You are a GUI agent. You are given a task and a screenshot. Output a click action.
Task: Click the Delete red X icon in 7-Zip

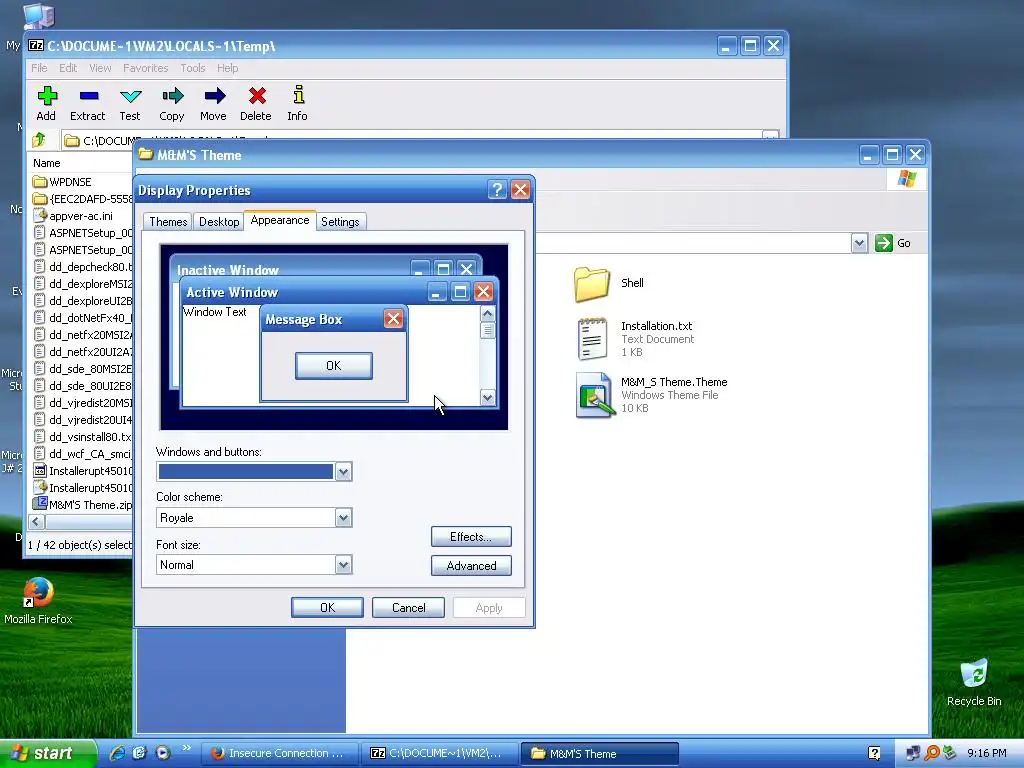[x=256, y=97]
